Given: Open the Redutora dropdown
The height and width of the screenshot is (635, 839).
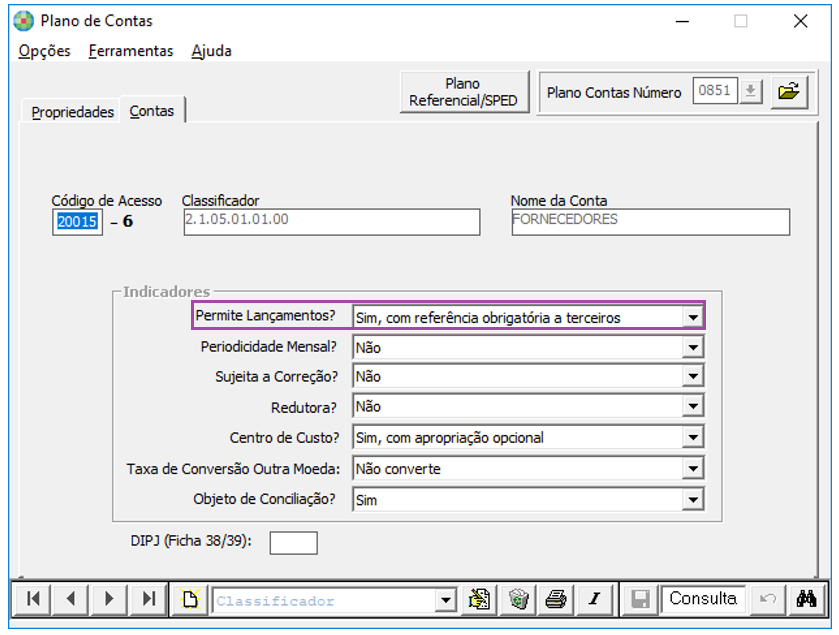Looking at the screenshot, I should [693, 406].
